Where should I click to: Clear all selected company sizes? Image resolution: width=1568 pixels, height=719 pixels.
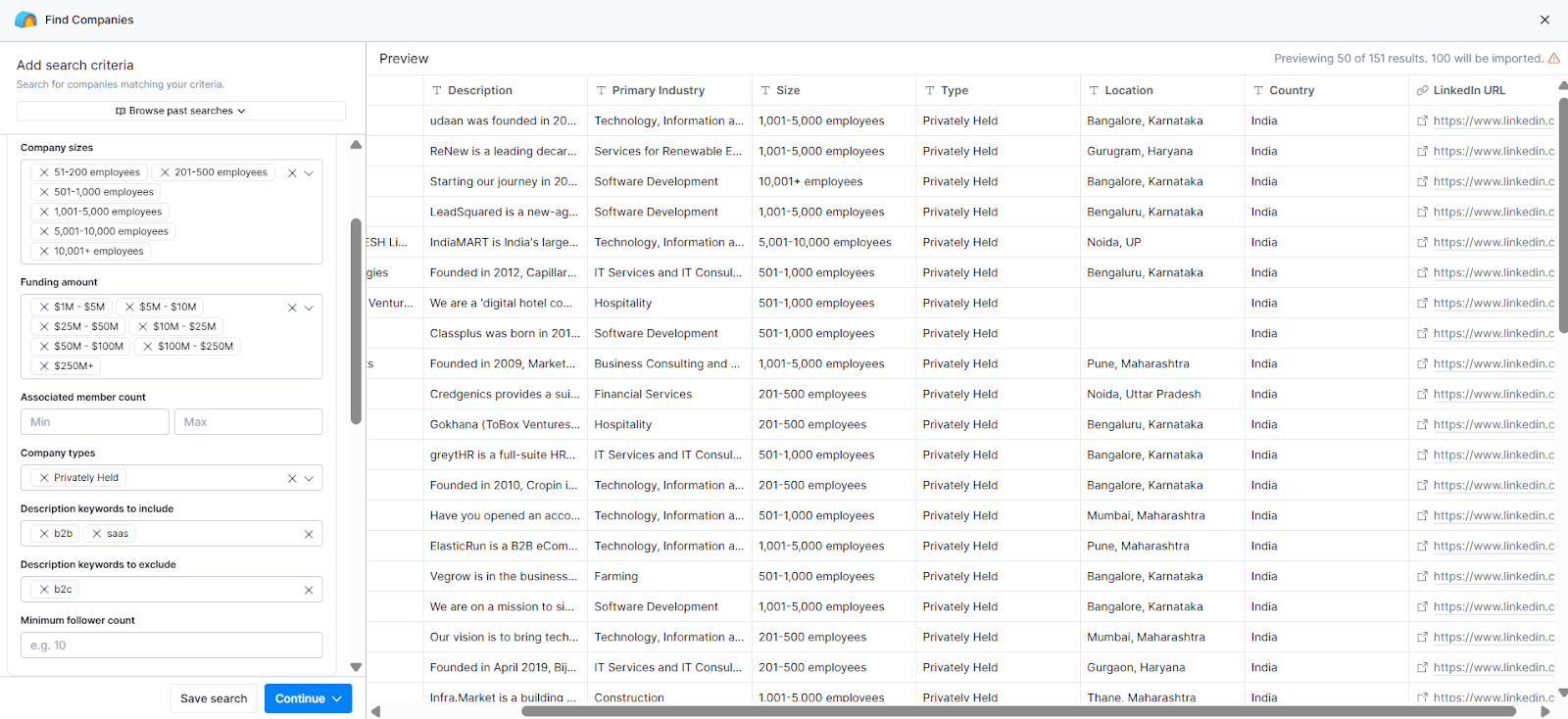(292, 173)
